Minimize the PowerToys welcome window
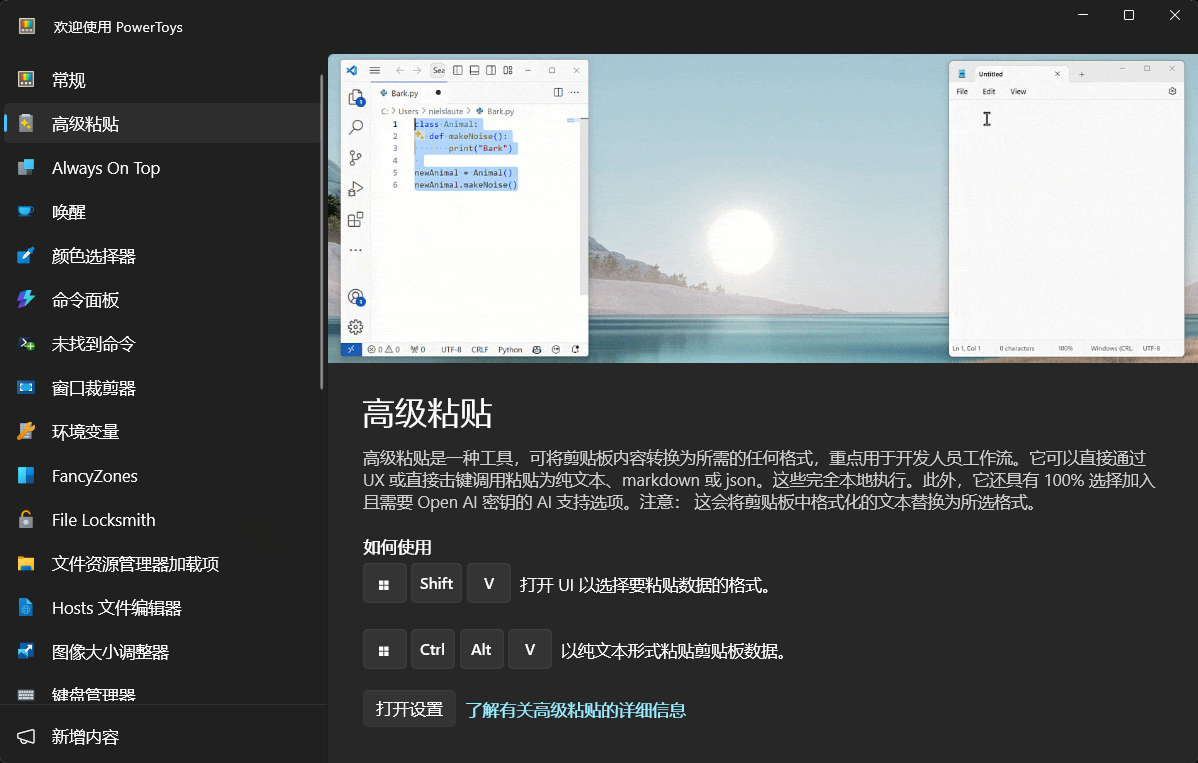This screenshot has height=763, width=1198. coord(1083,15)
